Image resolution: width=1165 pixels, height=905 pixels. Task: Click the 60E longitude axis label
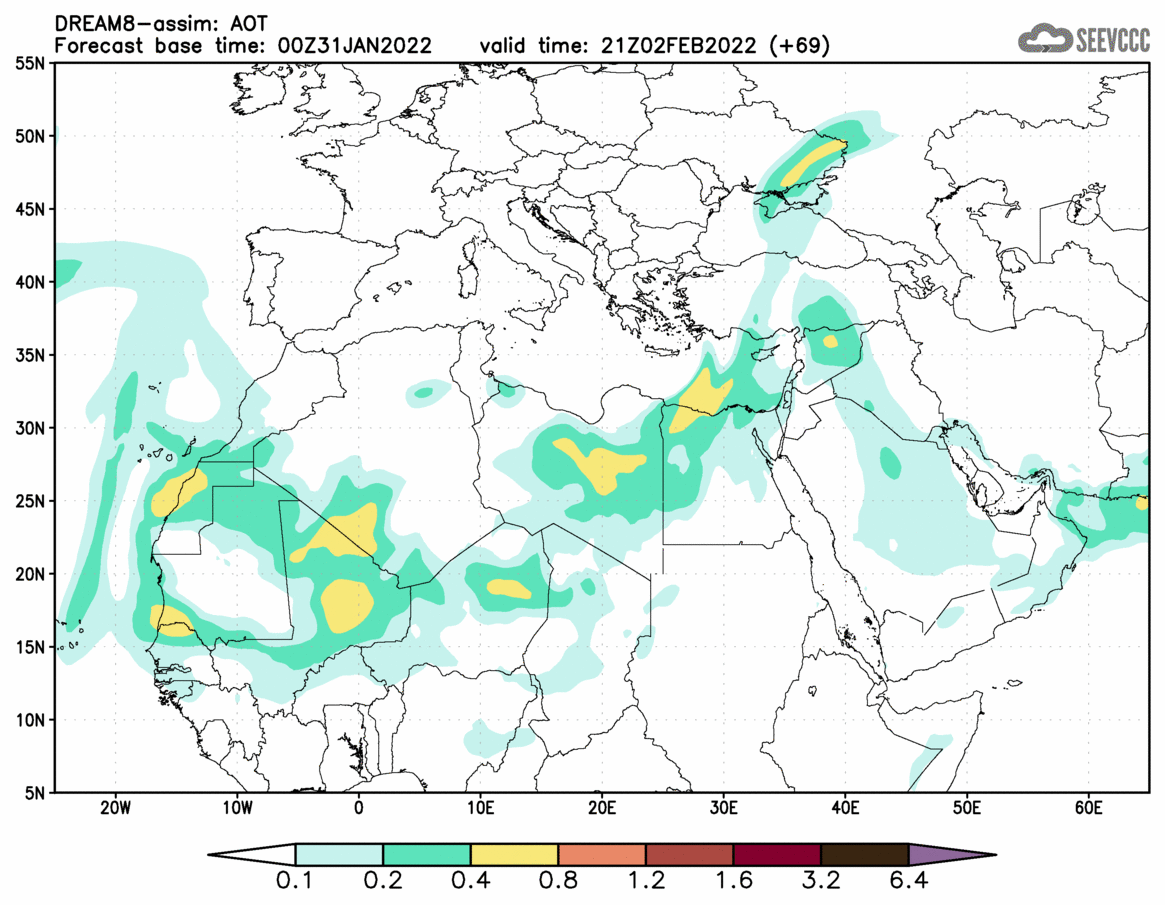(1088, 808)
